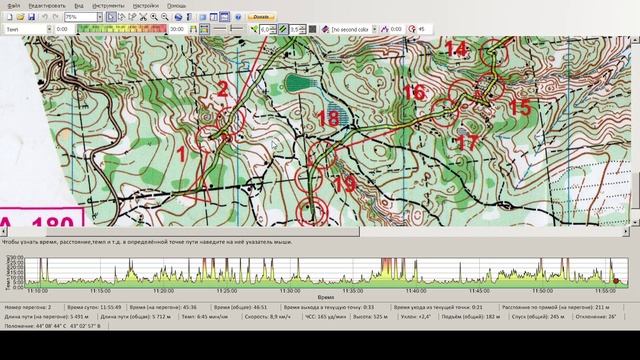Select the cut route scissors tool
640x360 pixels.
click(x=143, y=17)
